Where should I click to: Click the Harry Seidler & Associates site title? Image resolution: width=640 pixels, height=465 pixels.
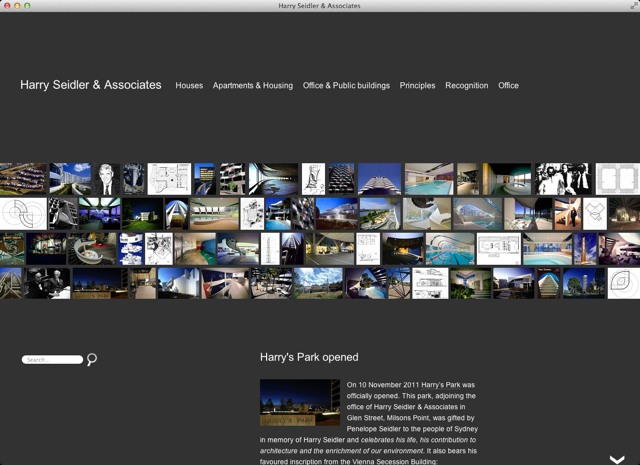(91, 85)
